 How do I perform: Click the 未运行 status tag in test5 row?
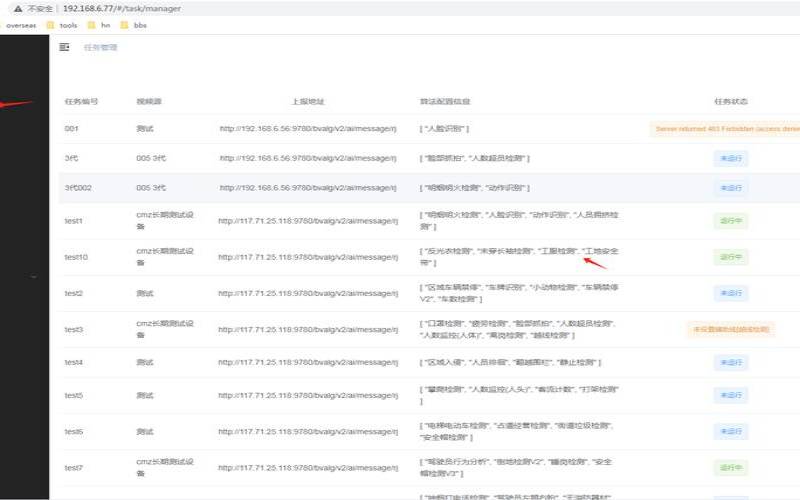731,395
